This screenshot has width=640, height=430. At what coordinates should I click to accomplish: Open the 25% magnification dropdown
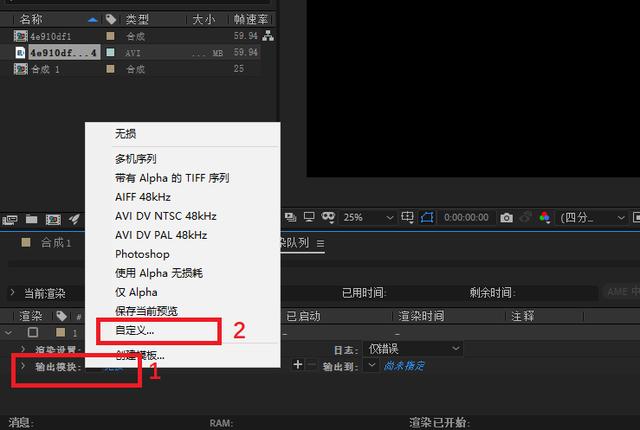click(368, 217)
